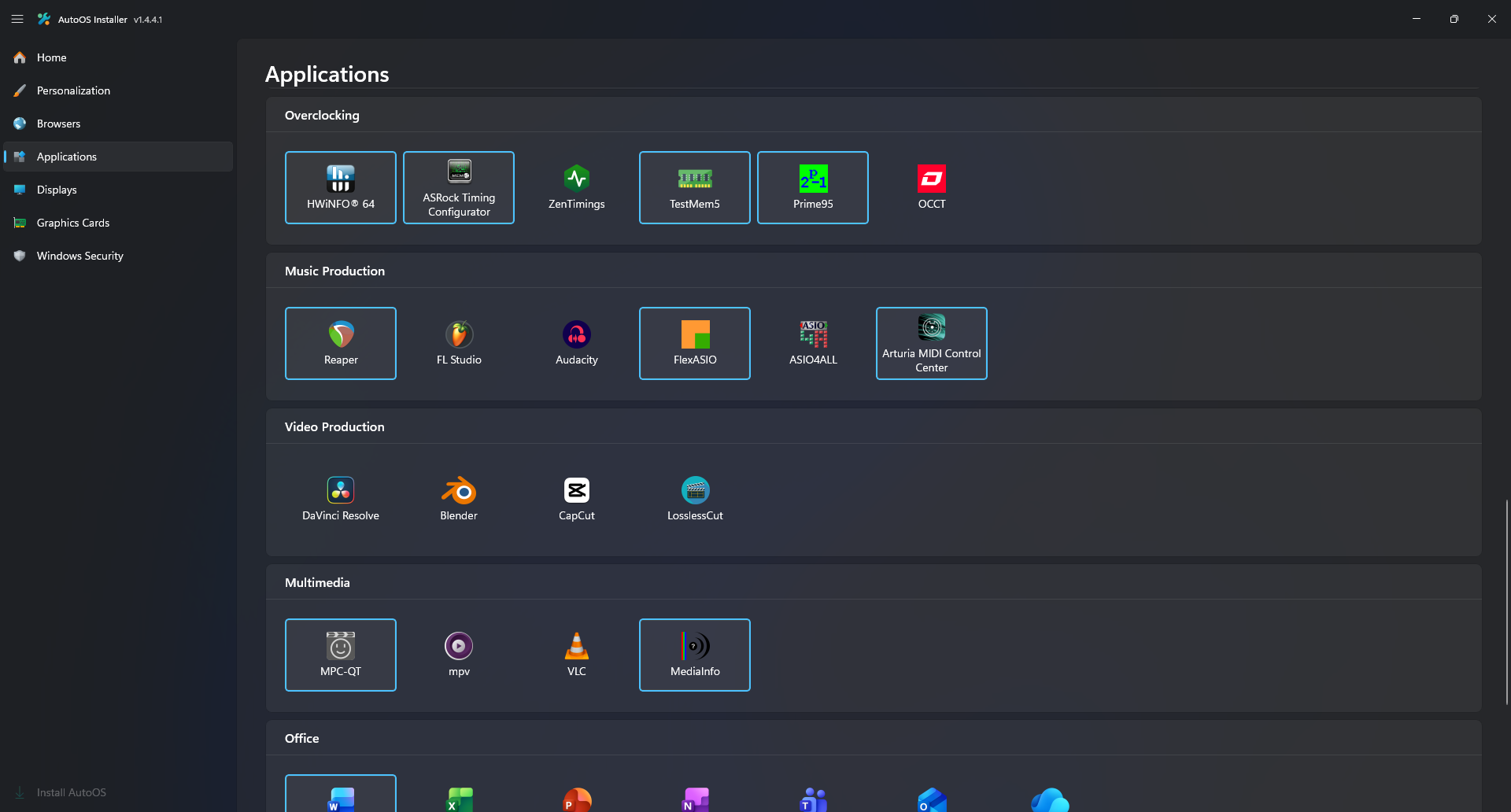Viewport: 1511px width, 812px height.
Task: Select FL Studio for installation
Action: pos(459,343)
